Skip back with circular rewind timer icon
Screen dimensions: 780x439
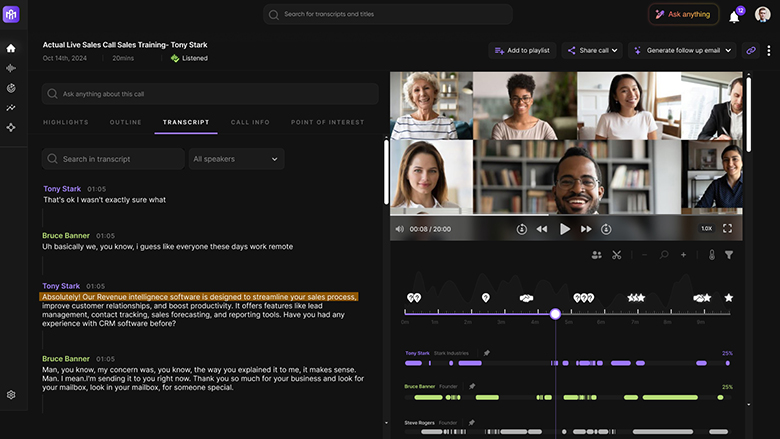tap(521, 229)
